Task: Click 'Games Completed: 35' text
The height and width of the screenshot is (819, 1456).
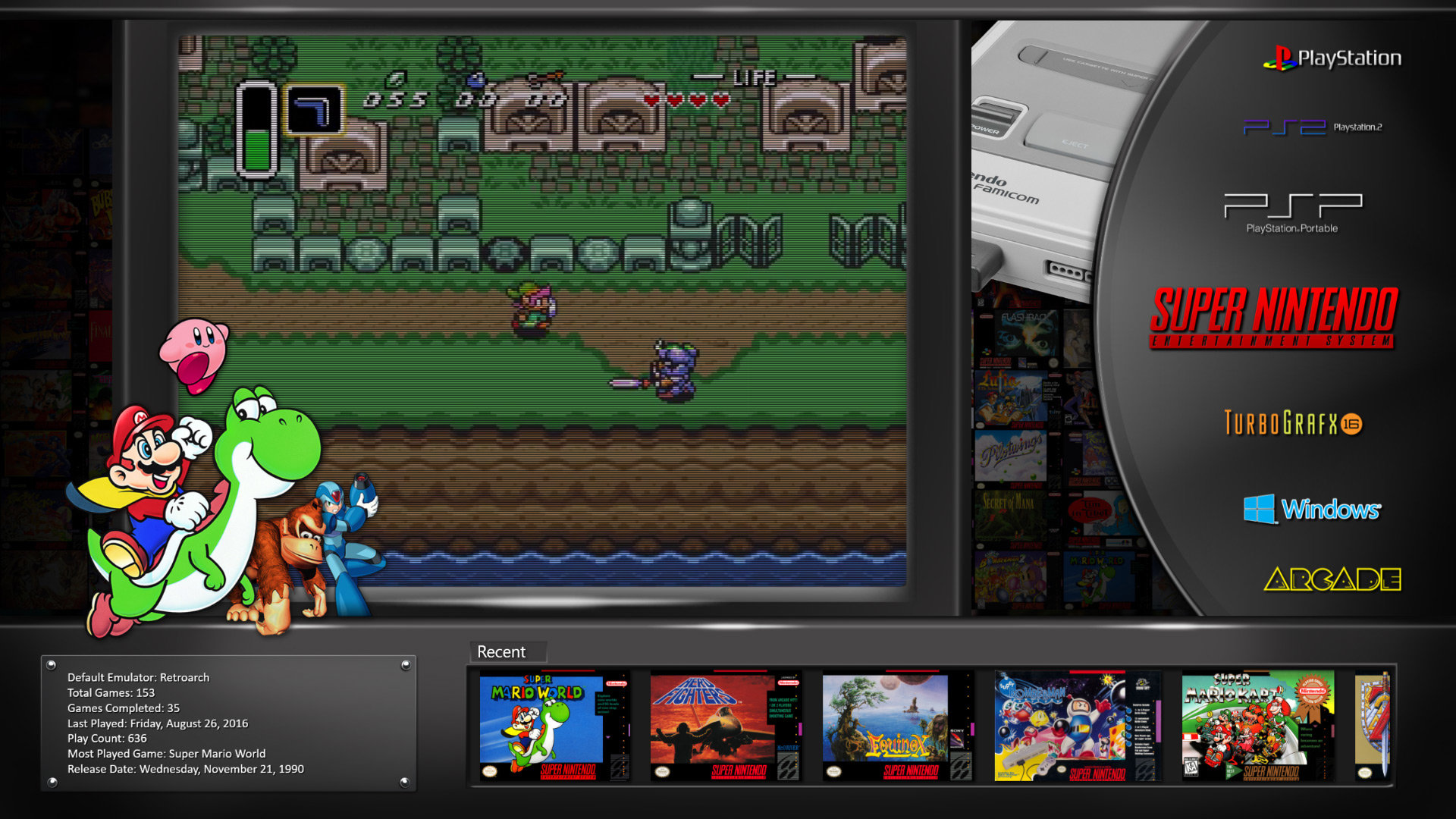Action: (124, 708)
